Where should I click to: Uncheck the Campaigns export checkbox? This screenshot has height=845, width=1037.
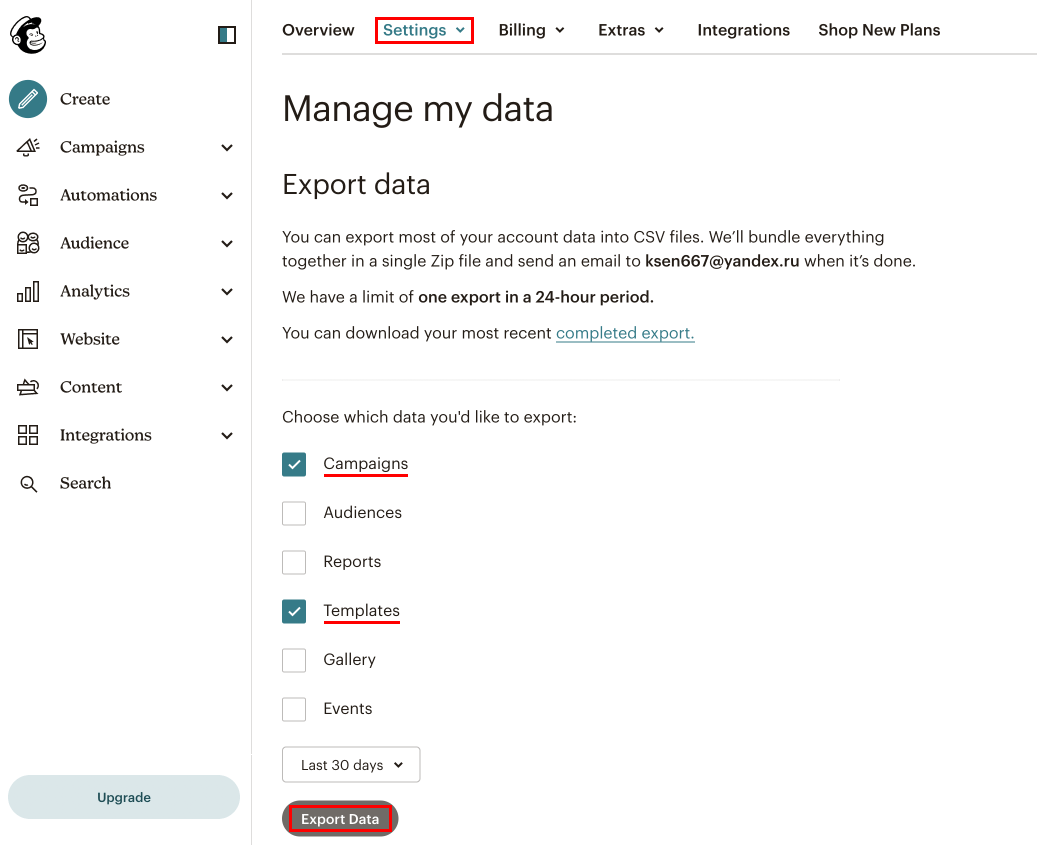pos(294,464)
